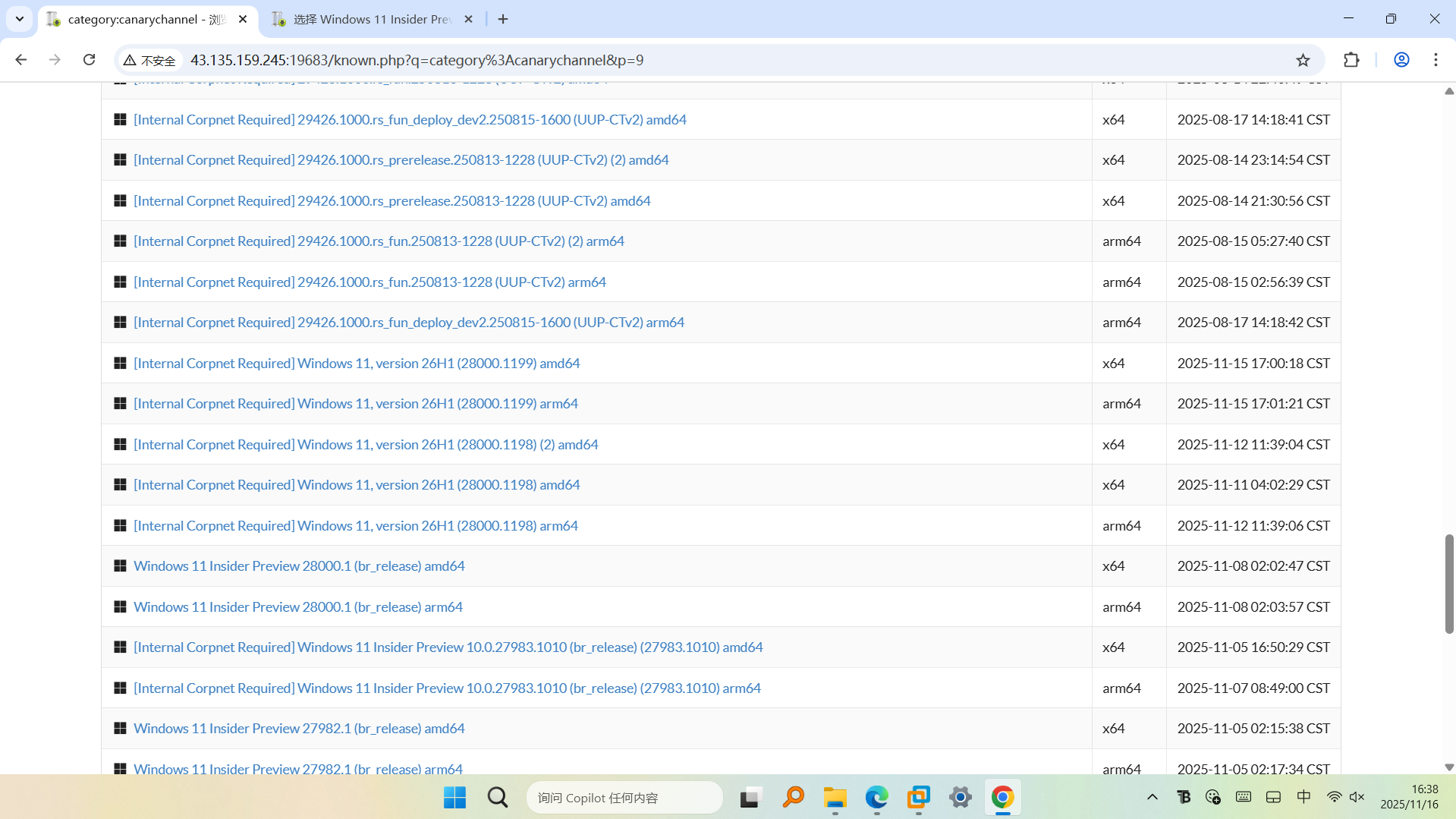The image size is (1456, 819).
Task: Click the page vertical scrollbar thumb
Action: [x=1449, y=583]
